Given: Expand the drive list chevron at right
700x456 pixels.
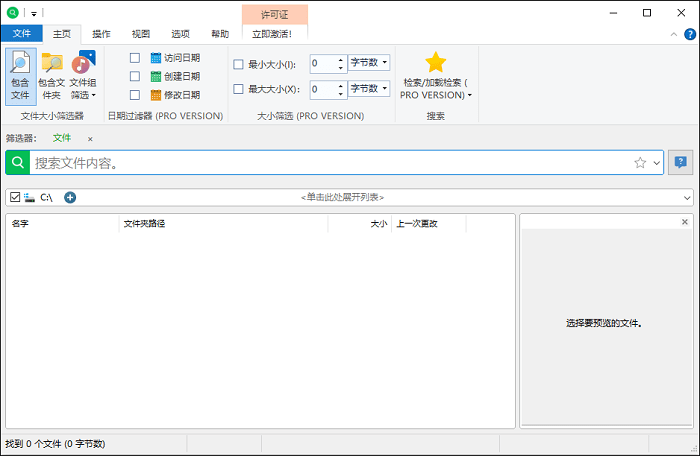Looking at the screenshot, I should click(x=687, y=198).
